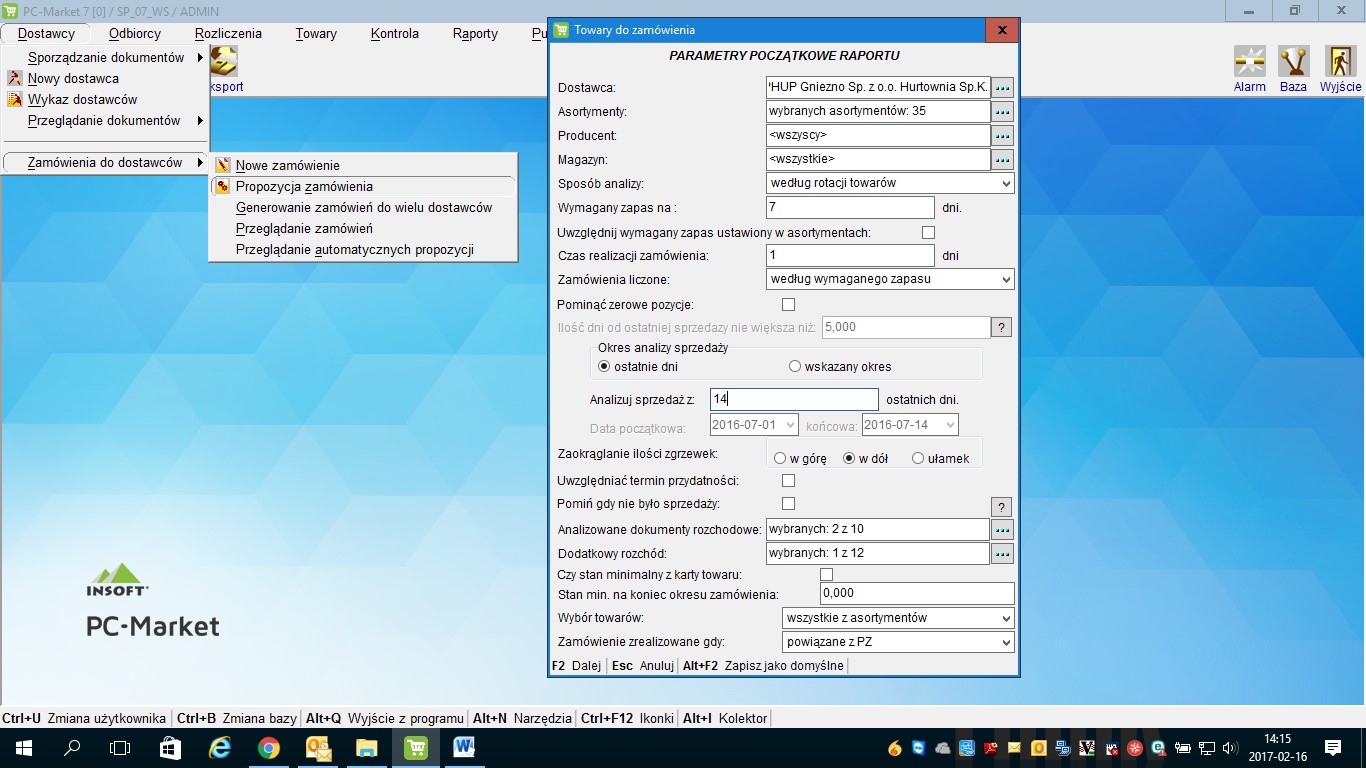Click the browse button next to Asortymenty
1366x768 pixels.
coord(1003,111)
